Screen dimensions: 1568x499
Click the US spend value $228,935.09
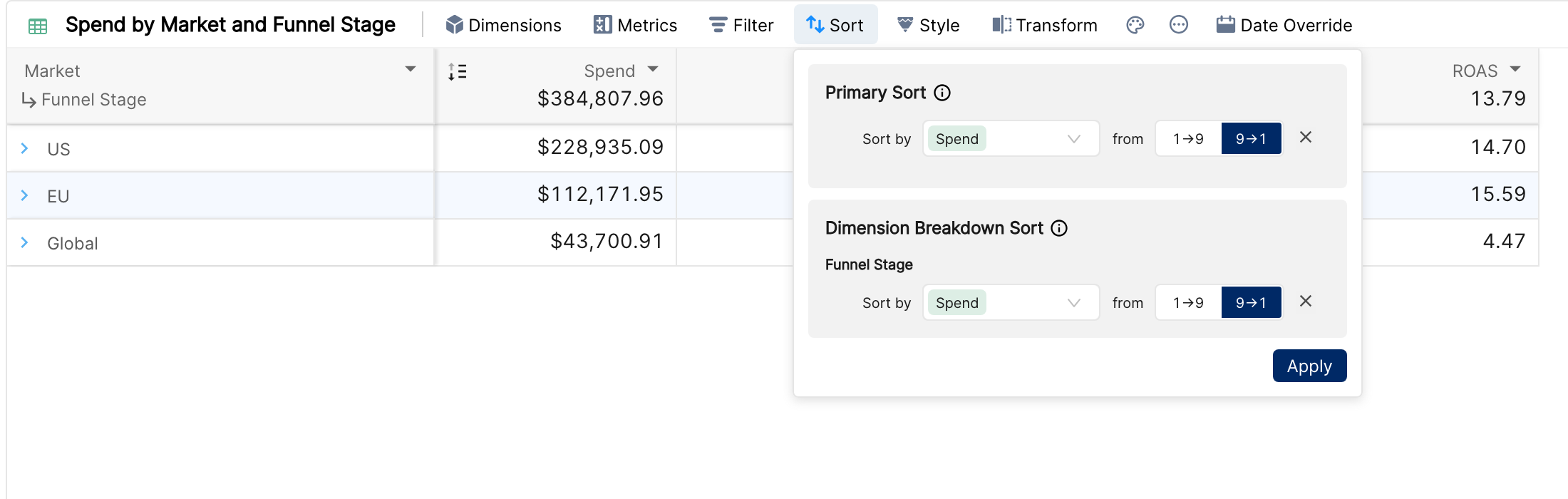point(600,147)
